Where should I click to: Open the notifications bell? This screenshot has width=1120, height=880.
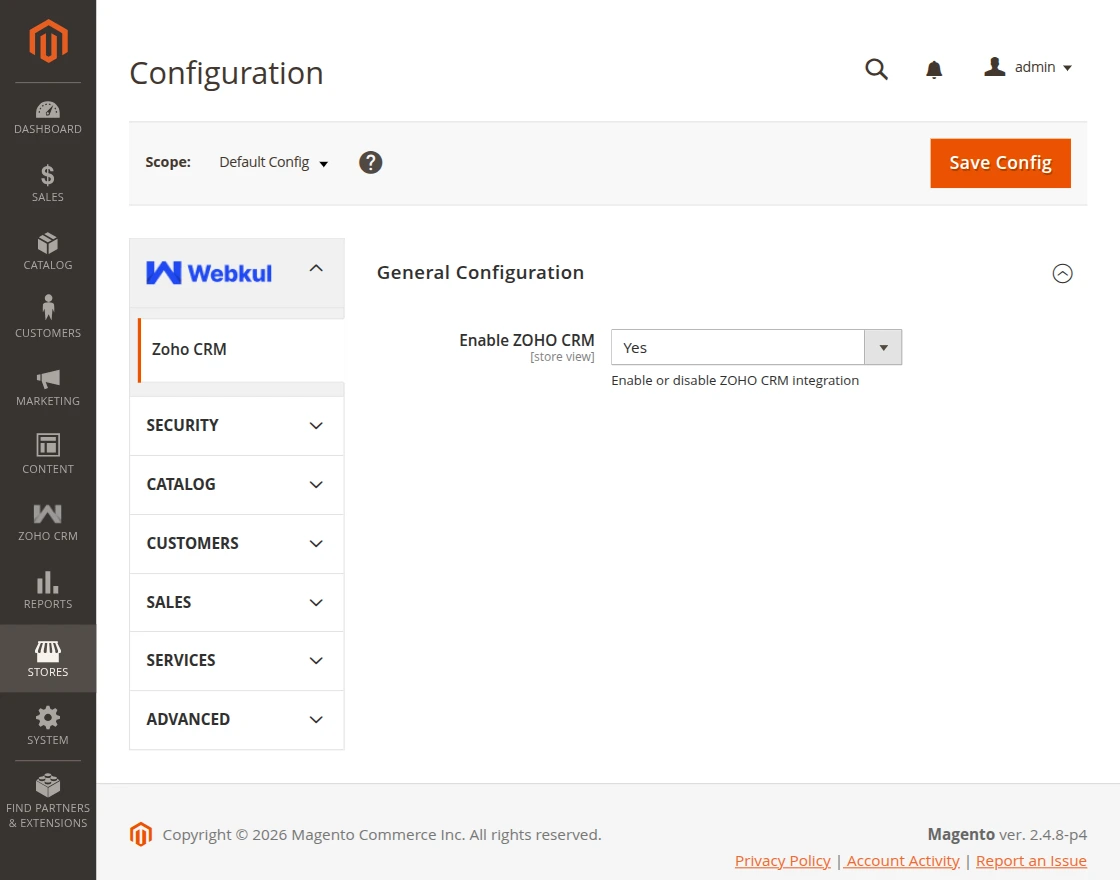pos(934,69)
